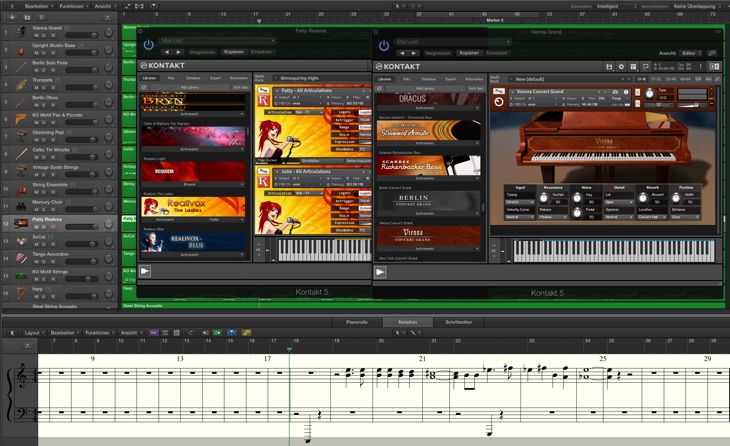Click the duplicate track icon beside plus
Viewport: 730px width, 446px height.
click(x=27, y=17)
